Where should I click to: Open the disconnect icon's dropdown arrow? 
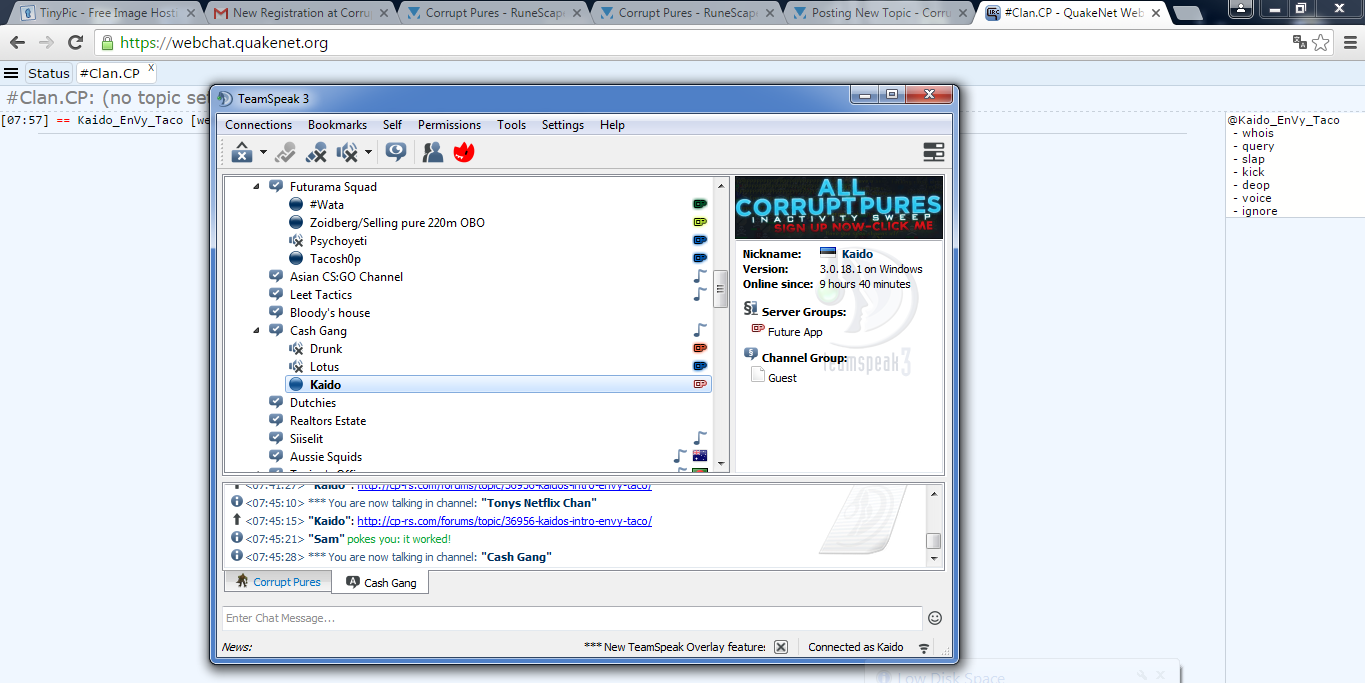263,153
